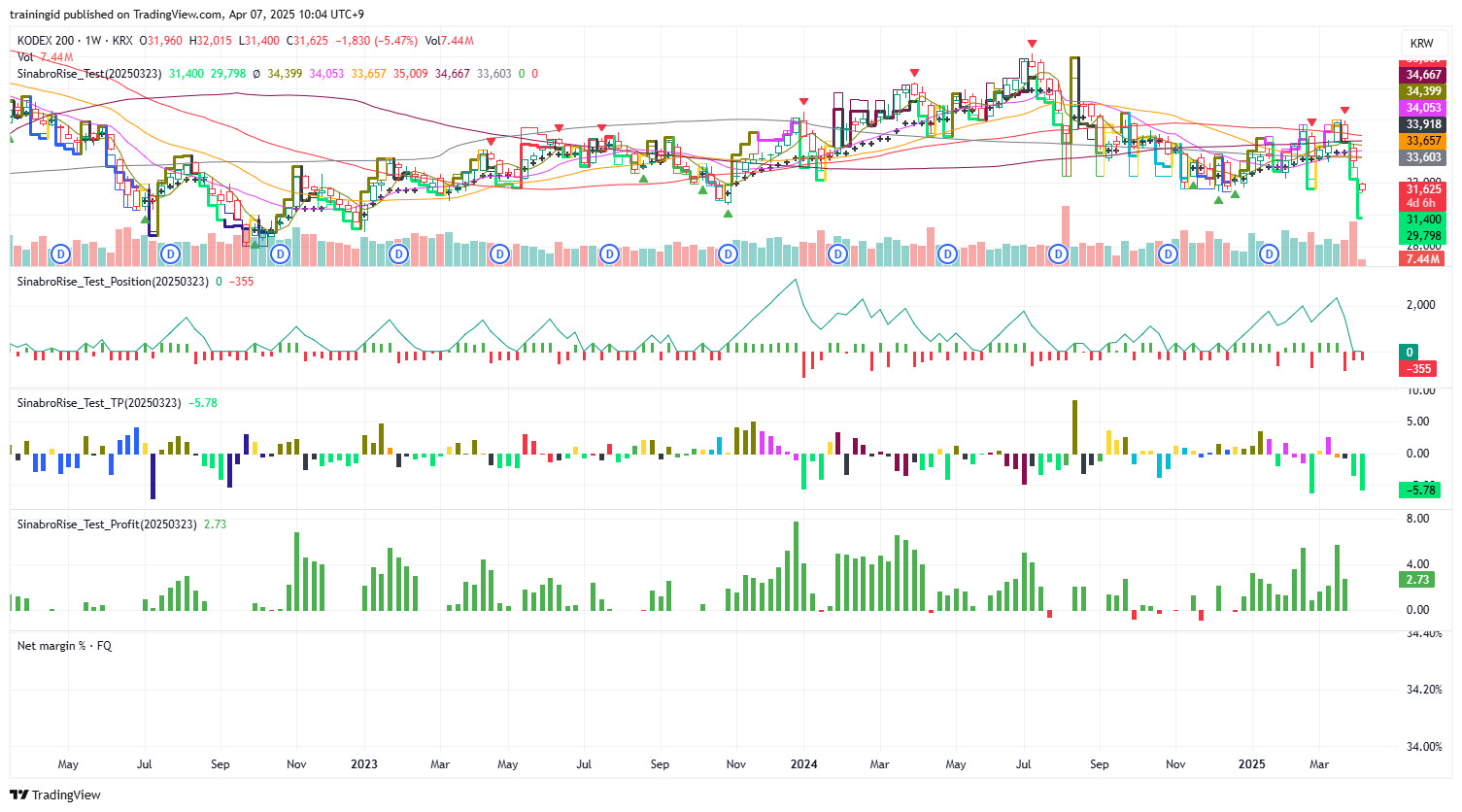Click the grey 33,603 price label
Image resolution: width=1462 pixels, height=812 pixels.
coord(1423,157)
